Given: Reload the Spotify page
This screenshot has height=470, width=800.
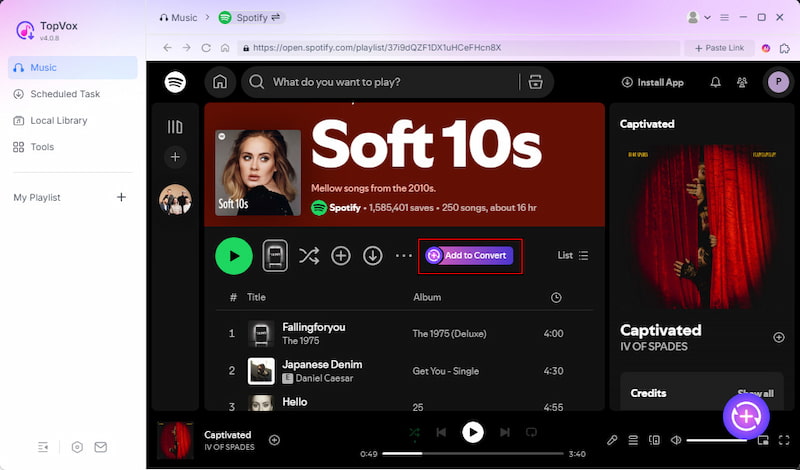Looking at the screenshot, I should pos(206,47).
